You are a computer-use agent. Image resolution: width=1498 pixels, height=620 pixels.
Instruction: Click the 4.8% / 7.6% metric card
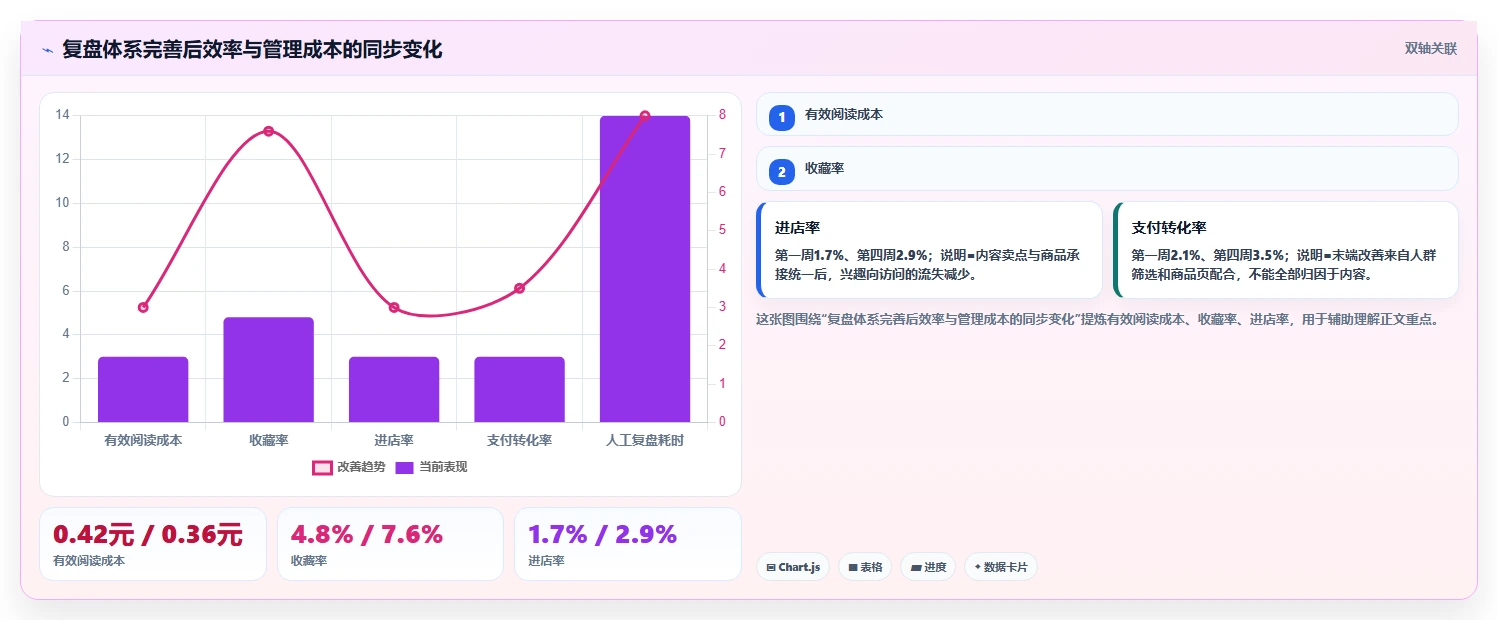pyautogui.click(x=390, y=544)
